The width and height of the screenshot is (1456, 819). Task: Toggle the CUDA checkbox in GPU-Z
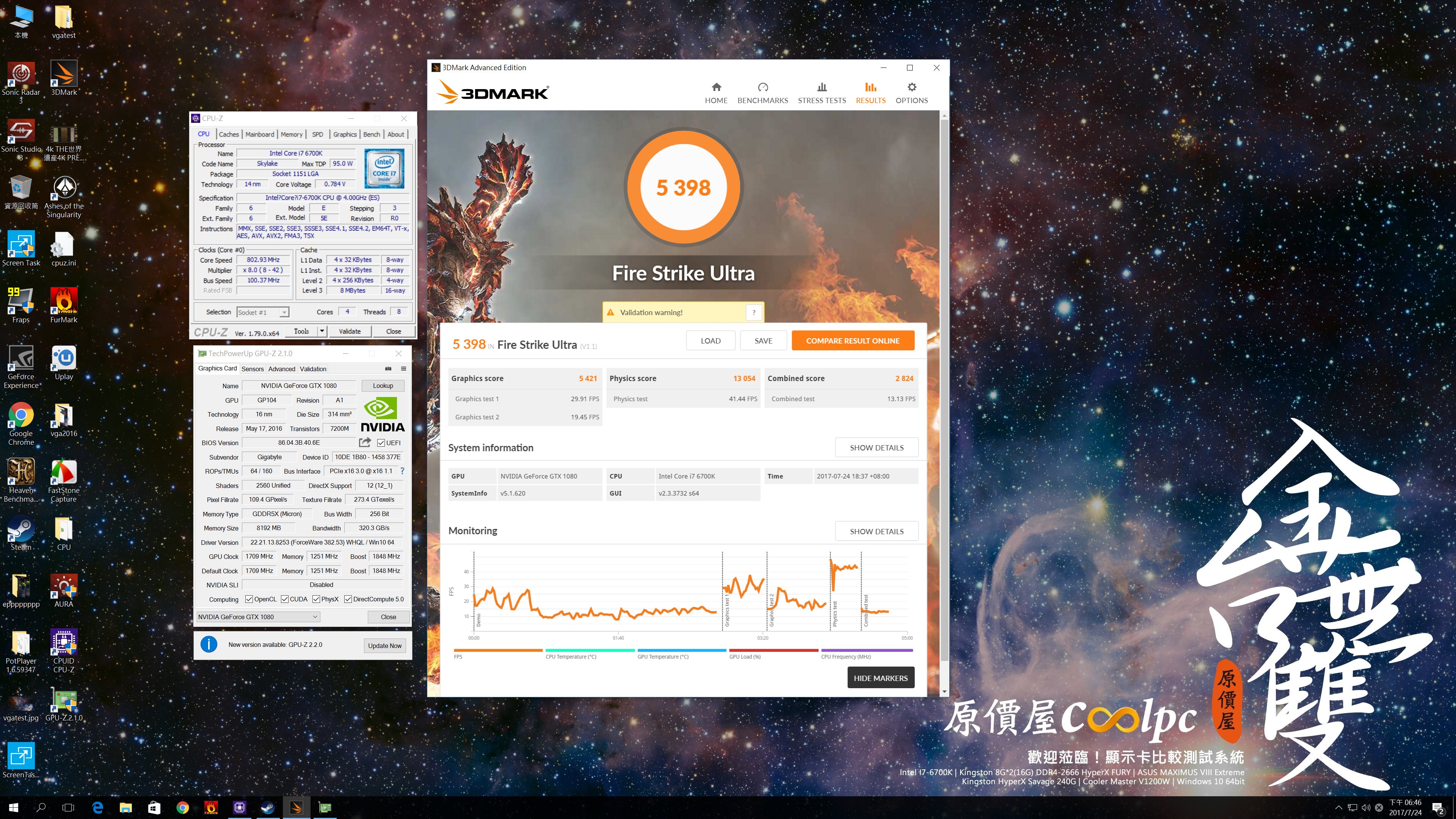pos(285,599)
